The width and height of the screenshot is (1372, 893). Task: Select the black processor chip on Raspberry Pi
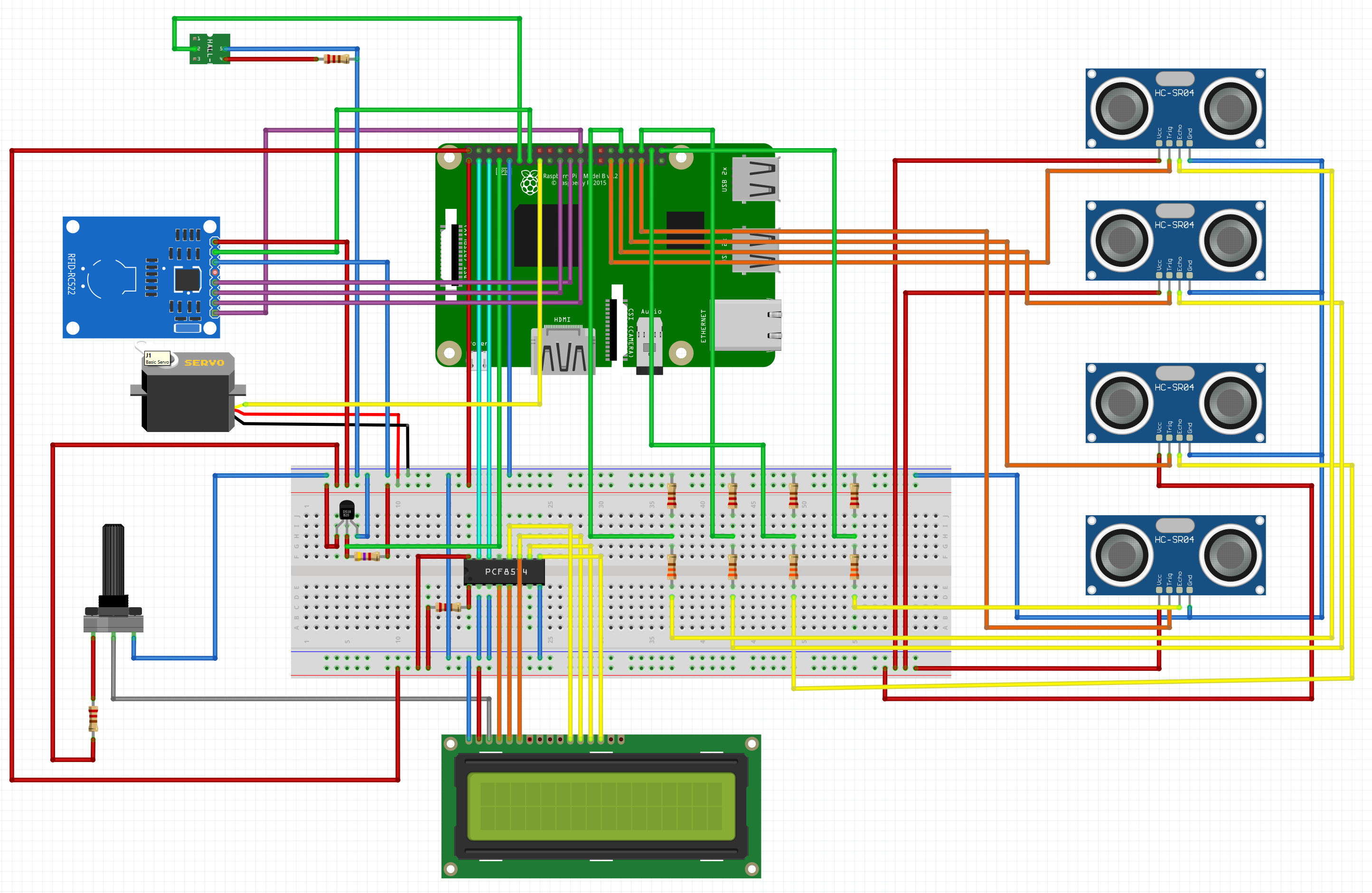click(x=546, y=235)
